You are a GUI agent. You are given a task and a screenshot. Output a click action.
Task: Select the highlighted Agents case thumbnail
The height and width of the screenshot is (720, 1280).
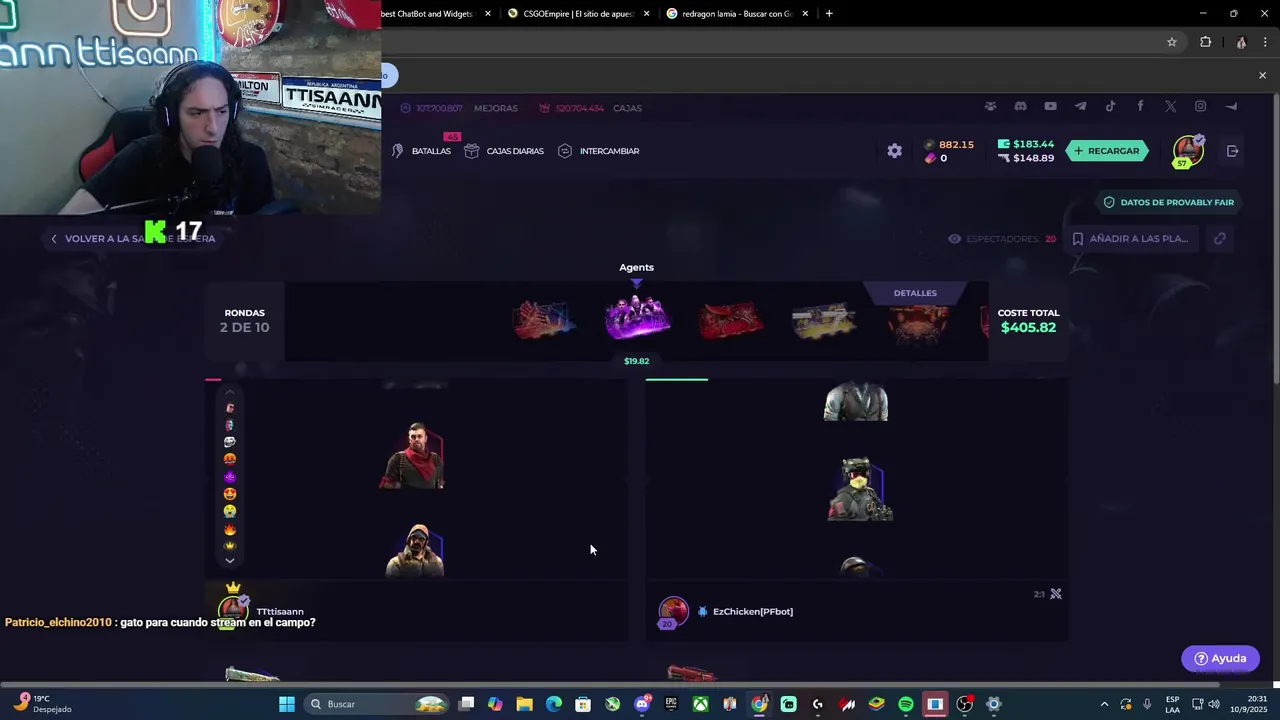(637, 320)
